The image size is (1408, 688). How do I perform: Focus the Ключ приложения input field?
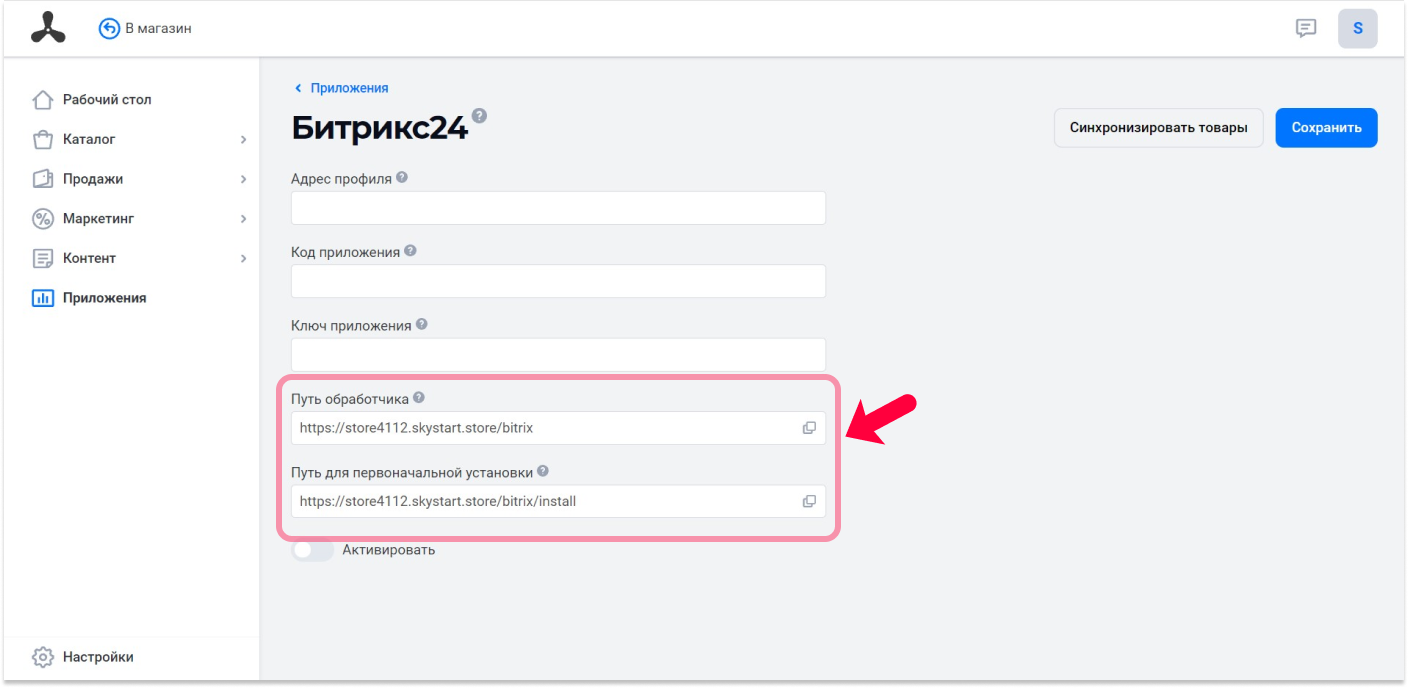(x=558, y=354)
